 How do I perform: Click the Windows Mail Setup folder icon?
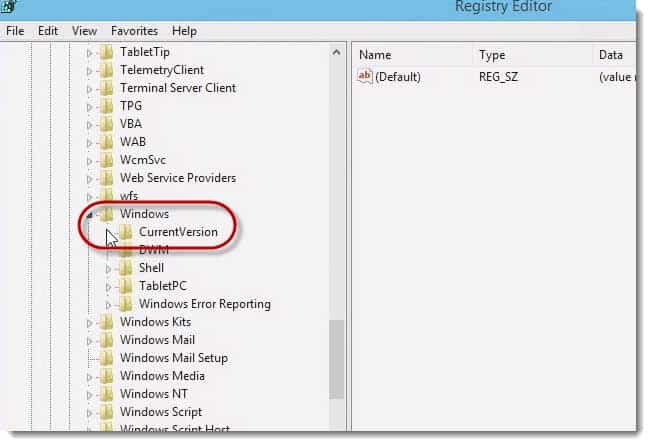[107, 358]
